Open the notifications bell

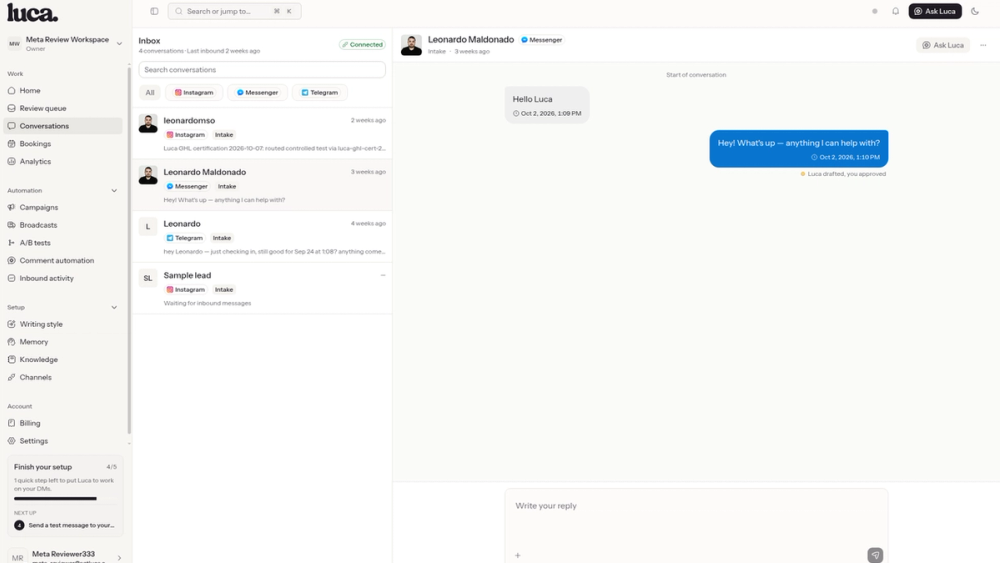pos(895,11)
